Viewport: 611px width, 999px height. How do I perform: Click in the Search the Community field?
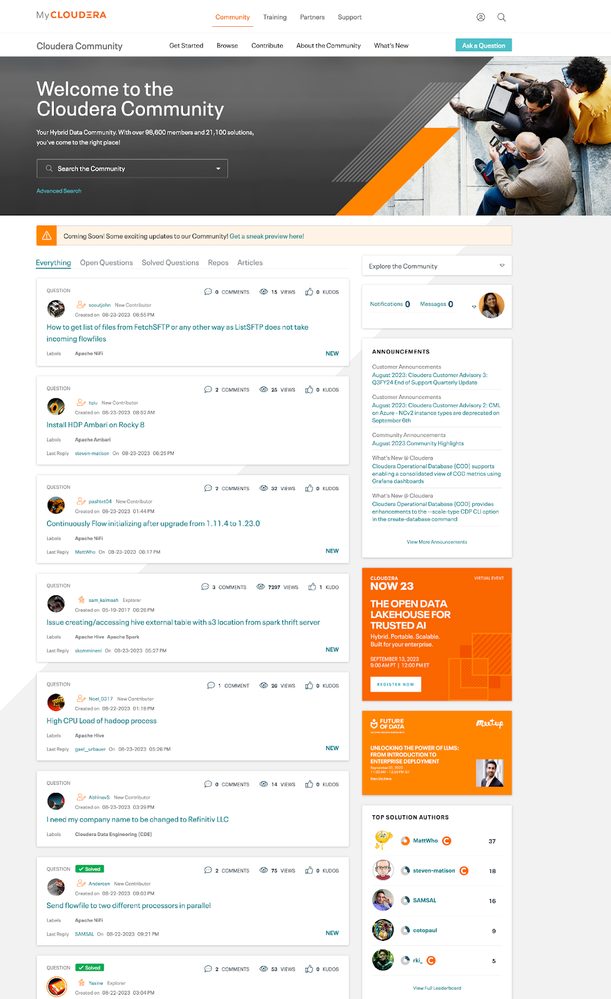[132, 169]
